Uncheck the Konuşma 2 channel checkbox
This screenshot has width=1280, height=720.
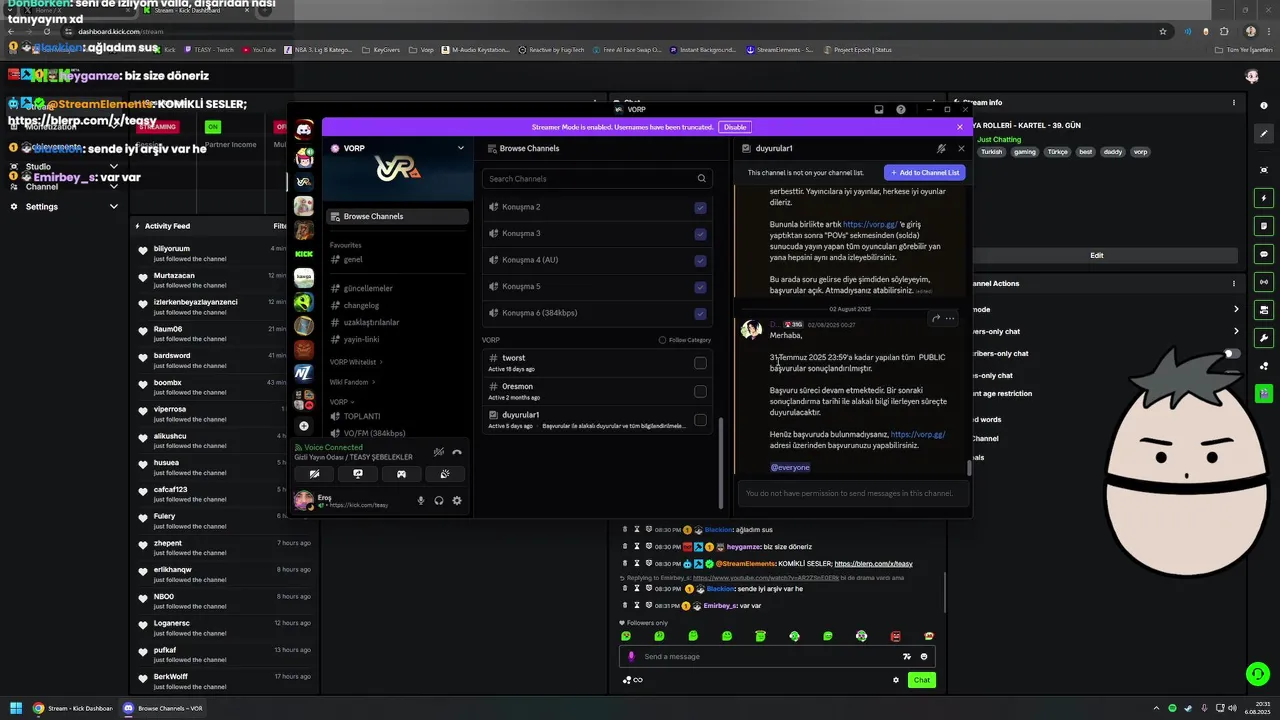pyautogui.click(x=700, y=207)
